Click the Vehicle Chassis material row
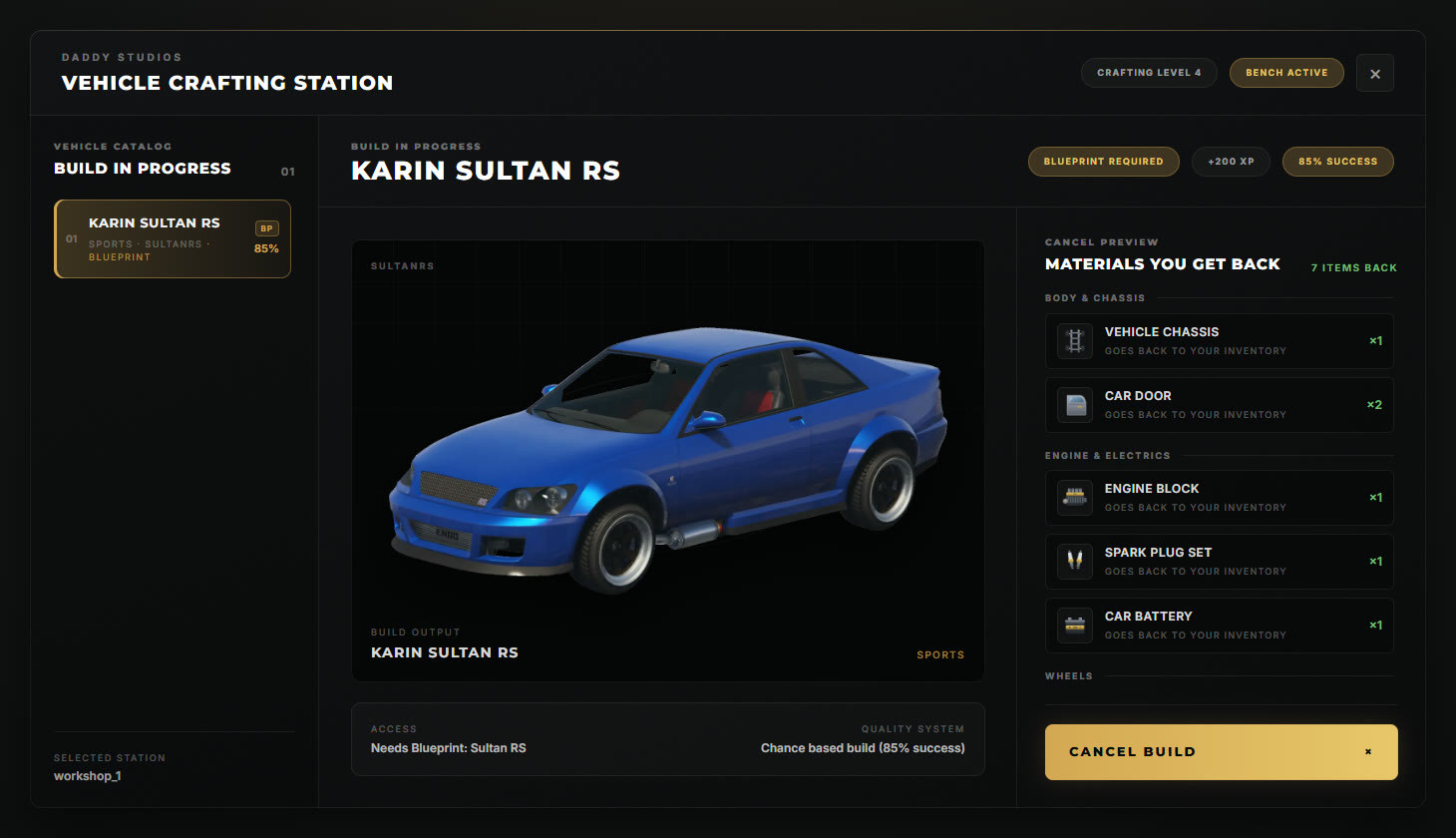The image size is (1456, 838). (1220, 341)
